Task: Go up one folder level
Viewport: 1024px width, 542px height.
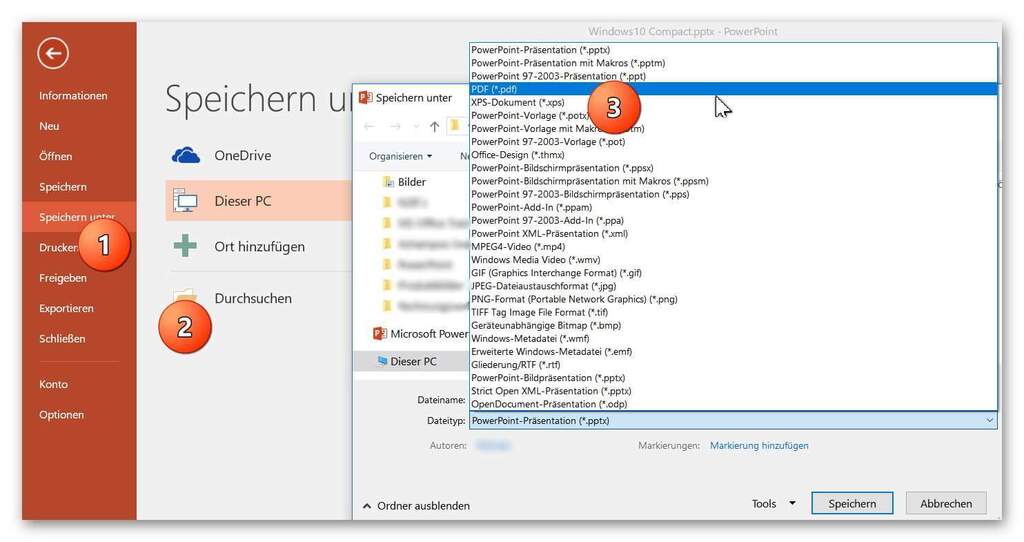Action: point(434,127)
